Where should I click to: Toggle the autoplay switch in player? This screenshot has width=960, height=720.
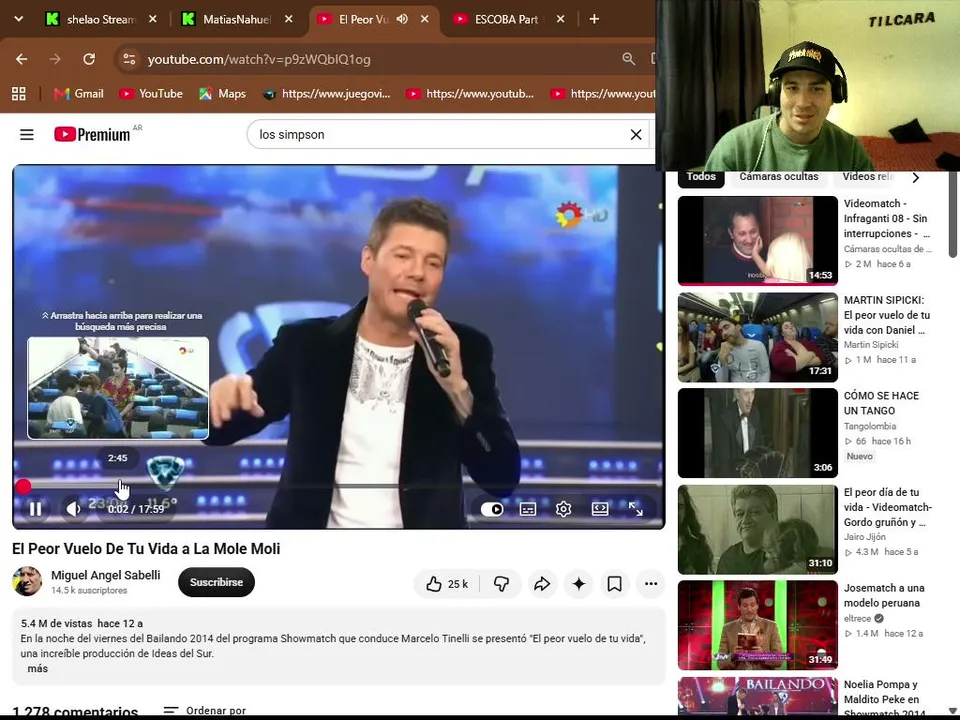pos(492,509)
